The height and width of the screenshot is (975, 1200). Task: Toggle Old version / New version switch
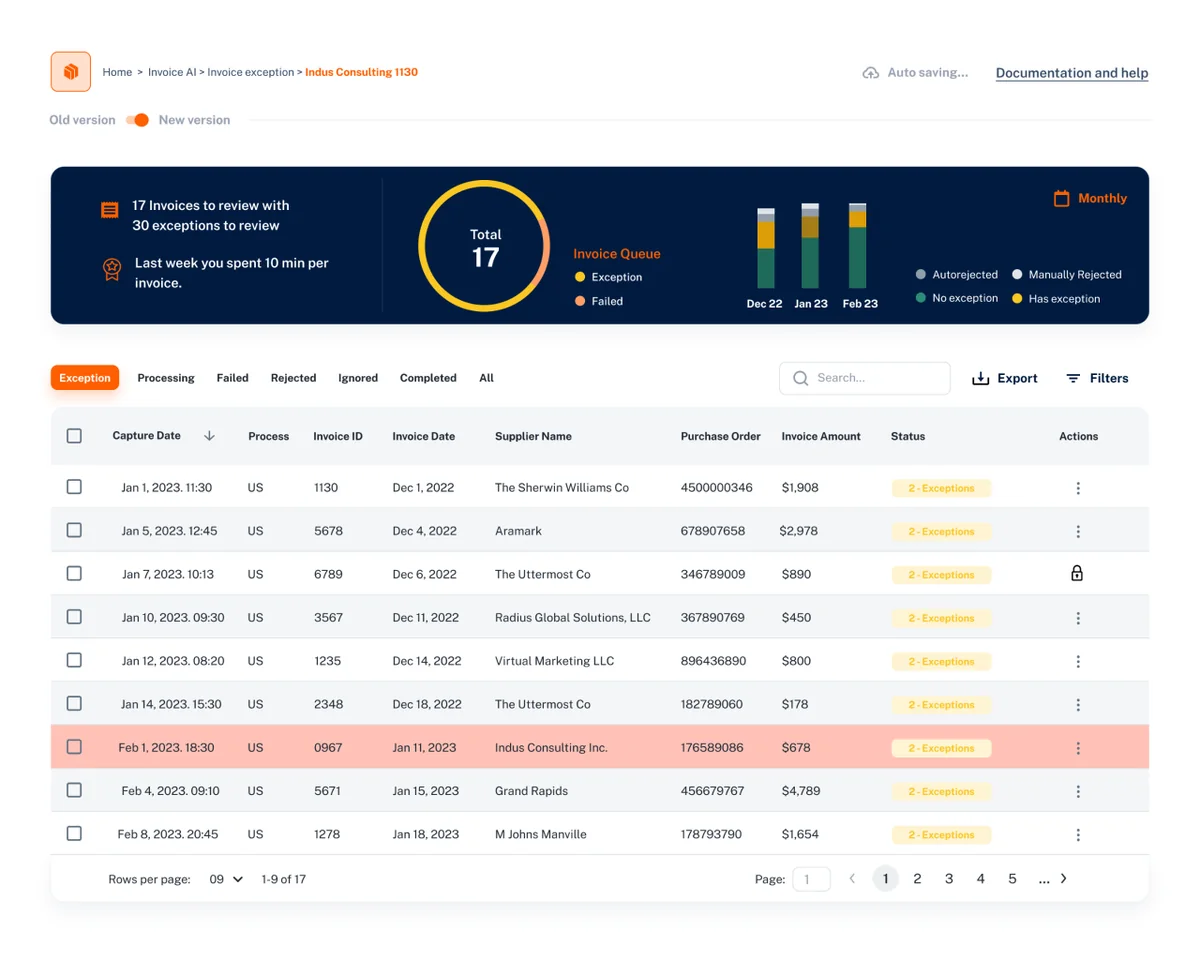tap(138, 120)
